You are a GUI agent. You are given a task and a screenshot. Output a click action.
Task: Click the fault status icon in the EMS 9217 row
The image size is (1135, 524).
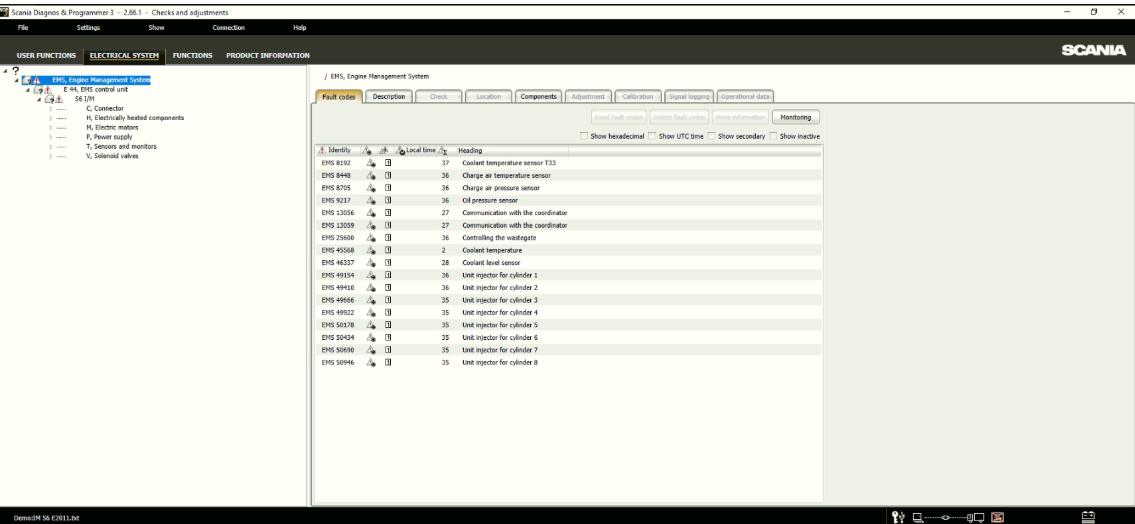(371, 200)
